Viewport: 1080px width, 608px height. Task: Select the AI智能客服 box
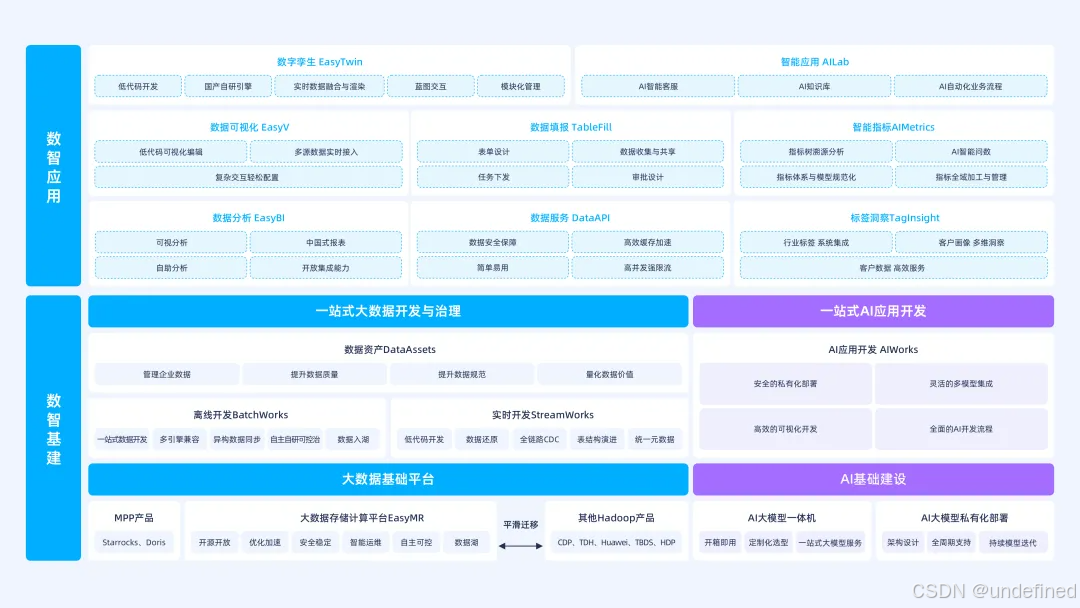(658, 87)
